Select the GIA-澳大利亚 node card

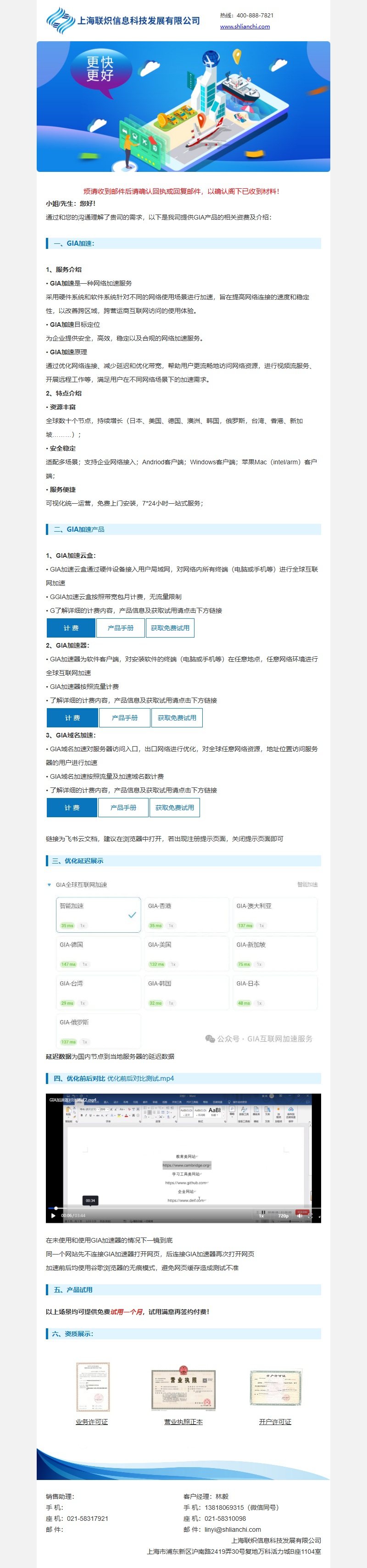(275, 915)
